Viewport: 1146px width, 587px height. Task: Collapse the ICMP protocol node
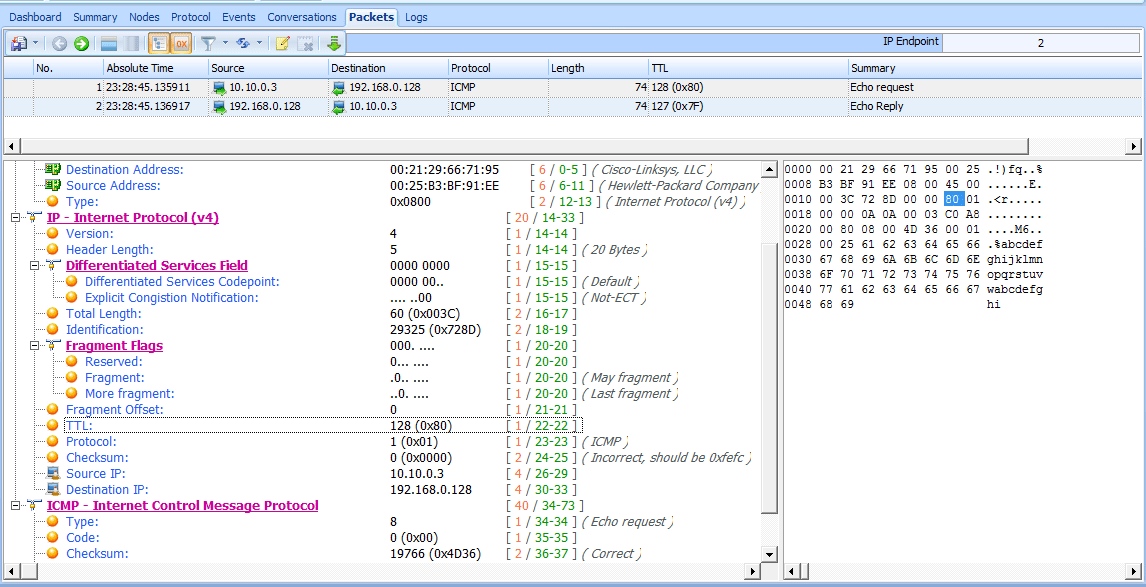16,506
